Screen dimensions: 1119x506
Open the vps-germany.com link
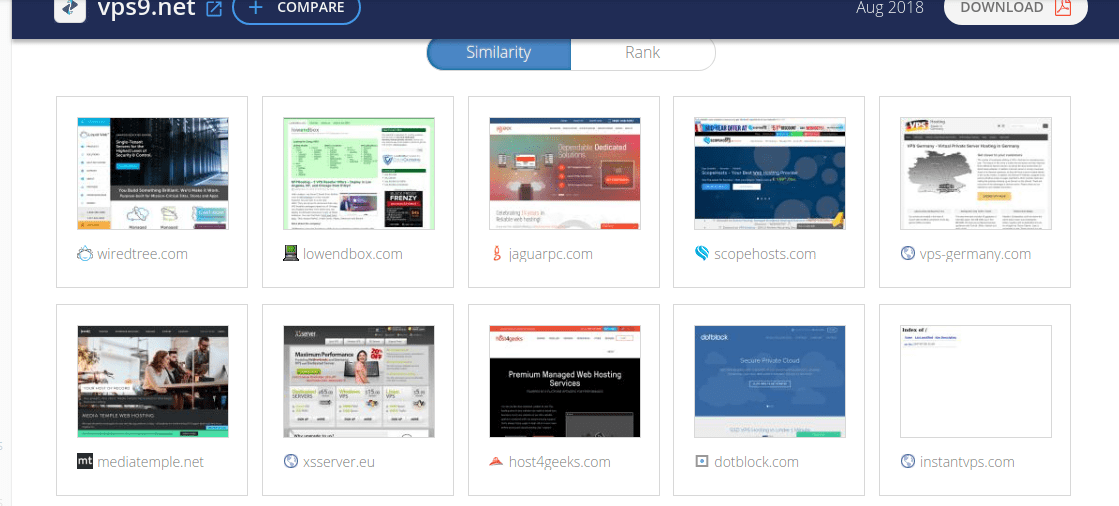(976, 254)
